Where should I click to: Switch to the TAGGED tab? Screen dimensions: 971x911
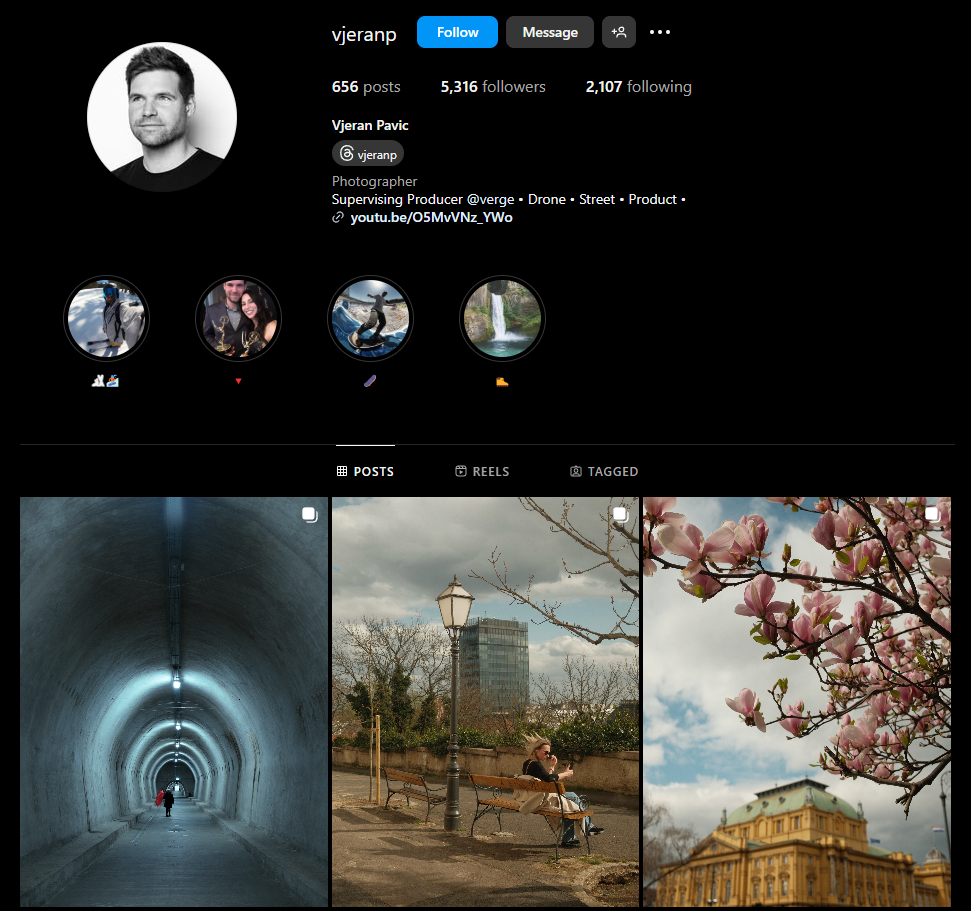tap(604, 471)
